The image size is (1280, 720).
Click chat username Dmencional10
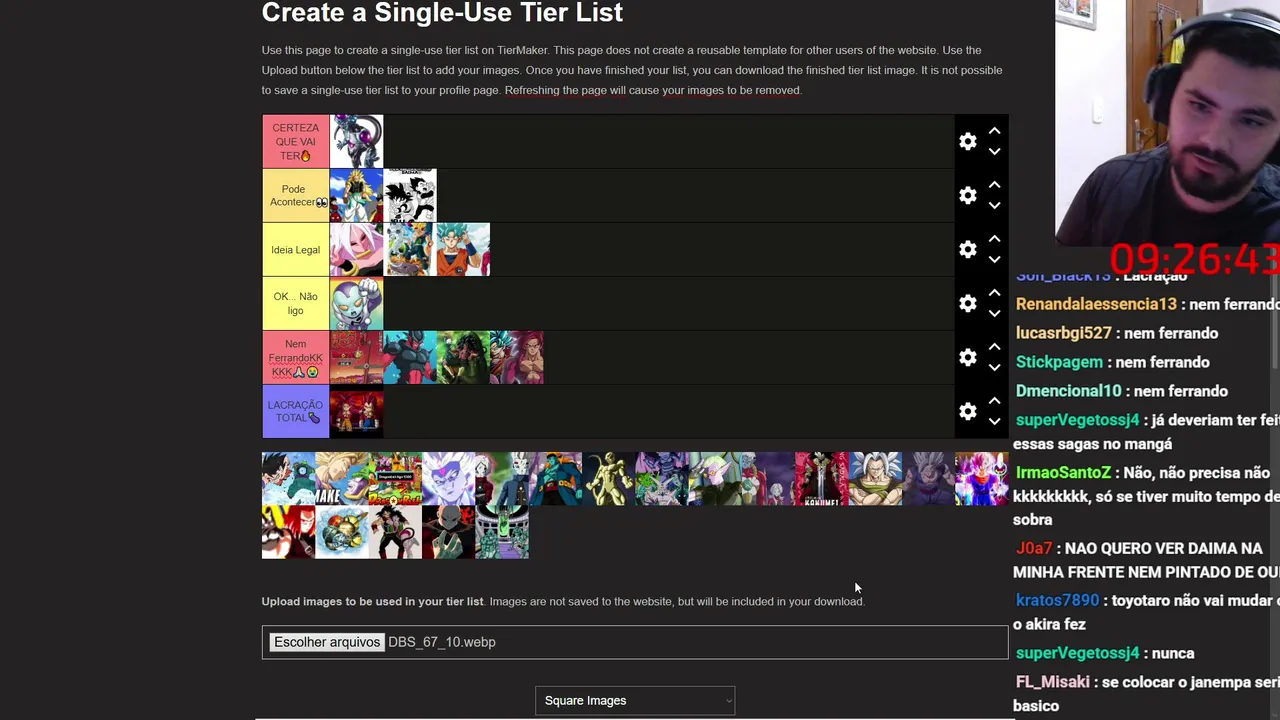coord(1069,391)
